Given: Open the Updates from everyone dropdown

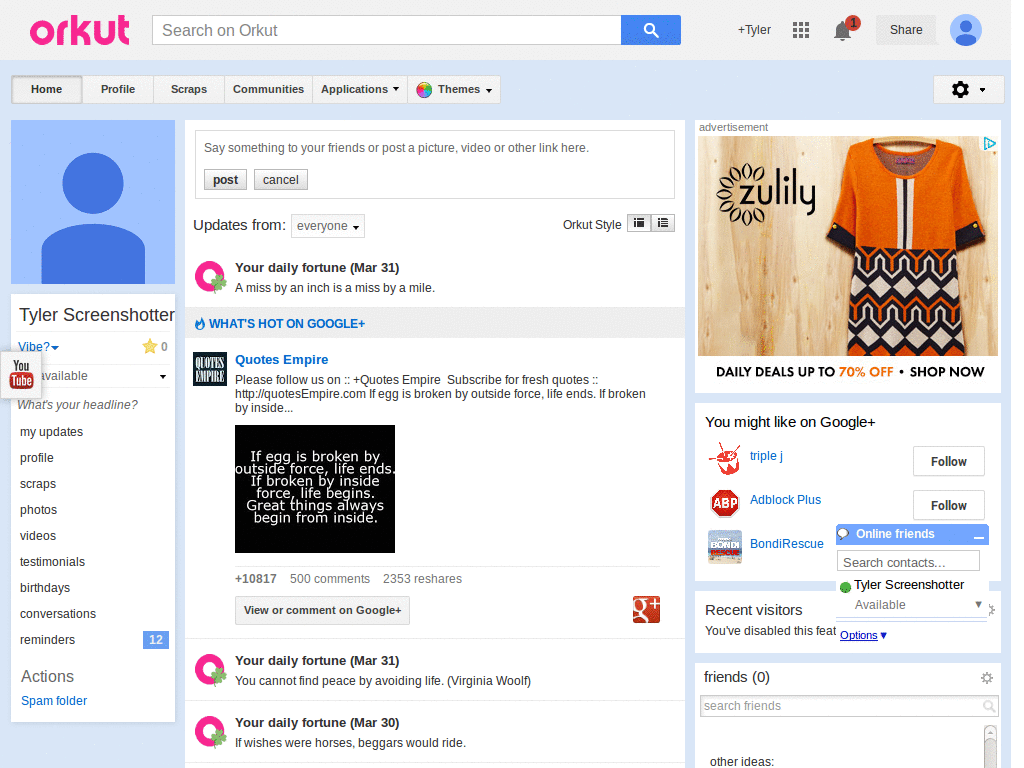Looking at the screenshot, I should tap(328, 226).
